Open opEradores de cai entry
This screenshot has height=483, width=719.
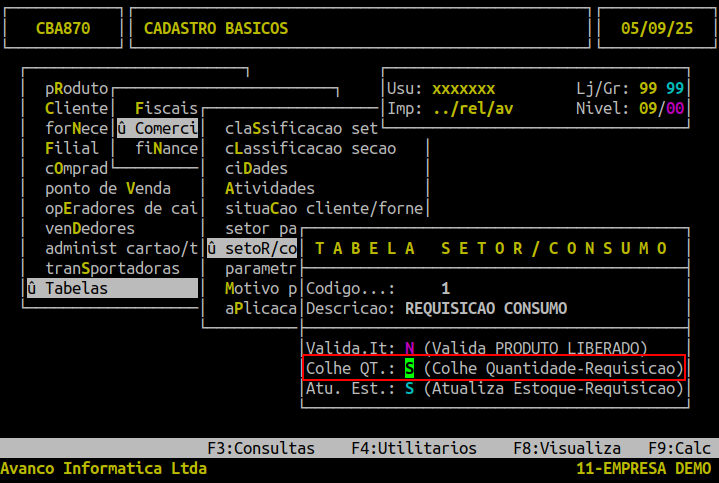pyautogui.click(x=121, y=209)
